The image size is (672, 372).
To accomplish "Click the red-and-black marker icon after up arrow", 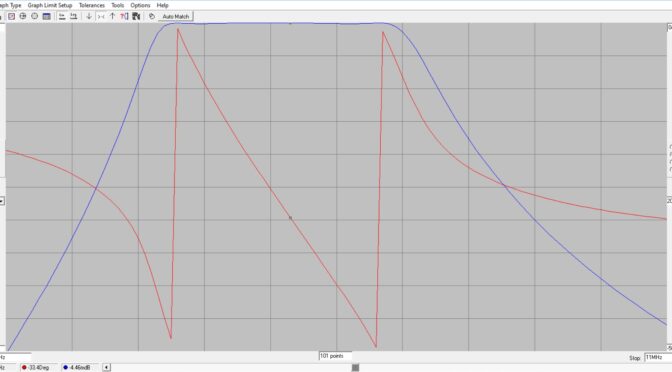I will coord(124,16).
